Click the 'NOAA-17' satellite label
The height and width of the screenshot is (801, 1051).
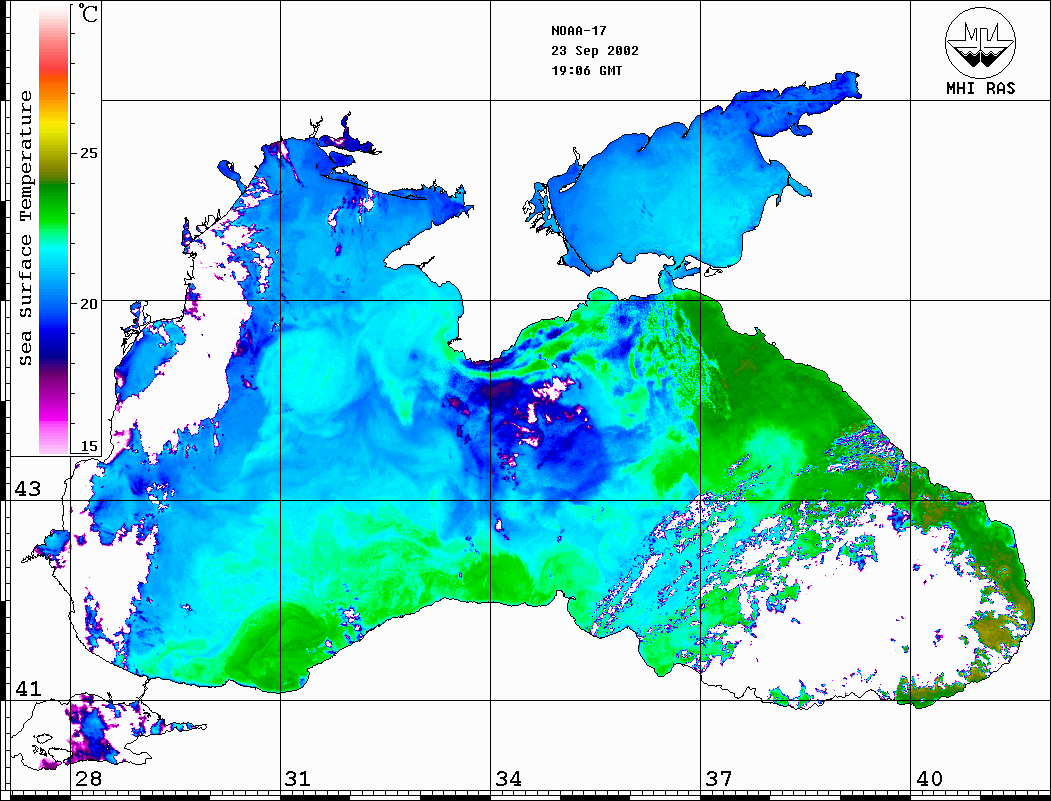(x=578, y=31)
